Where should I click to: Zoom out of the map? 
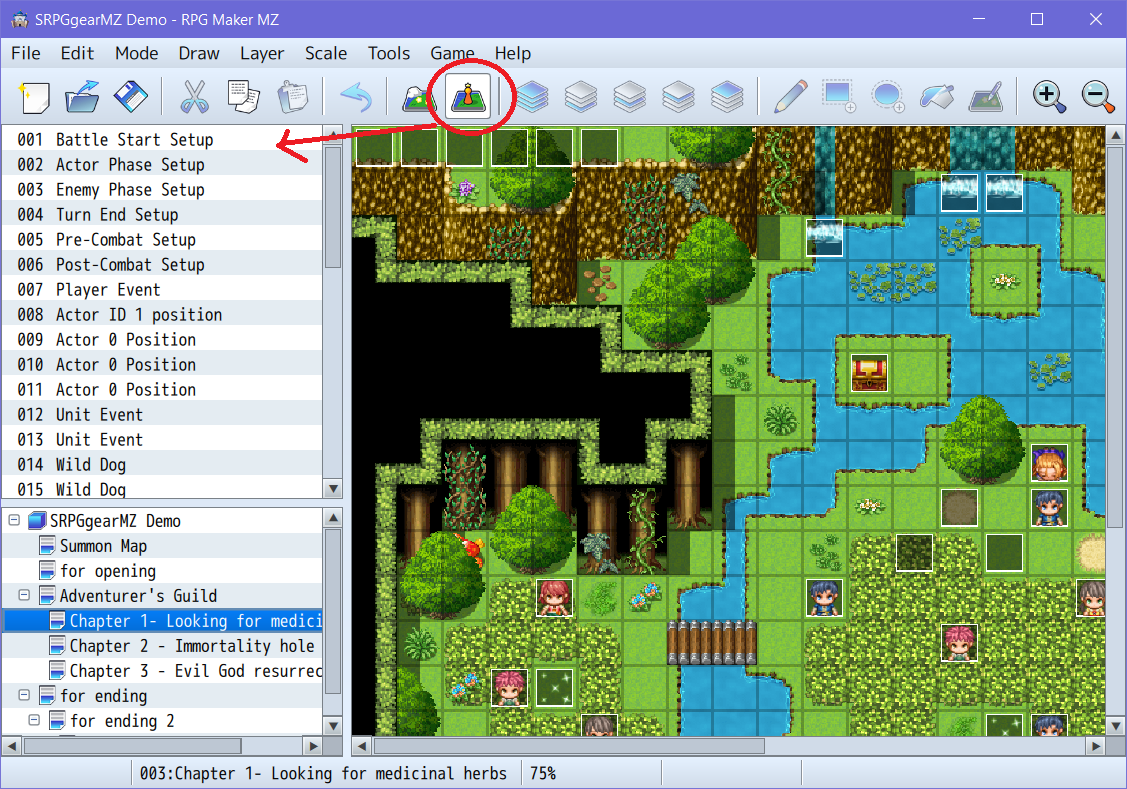point(1098,96)
